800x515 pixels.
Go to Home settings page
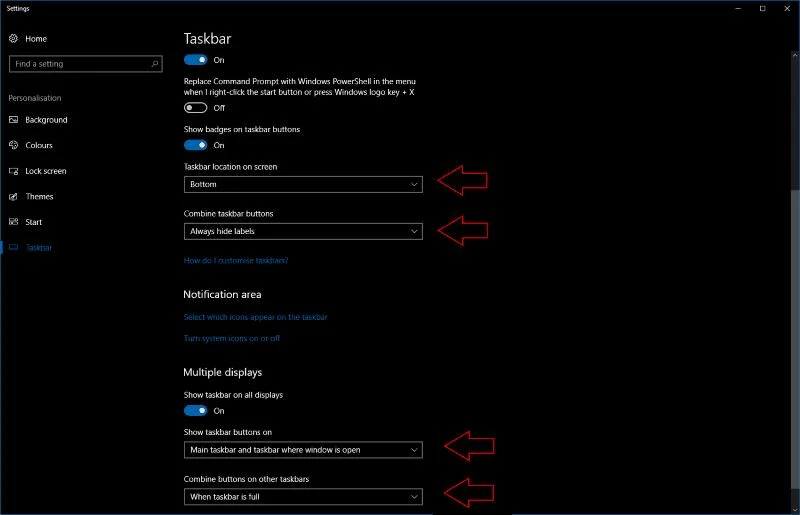36,39
